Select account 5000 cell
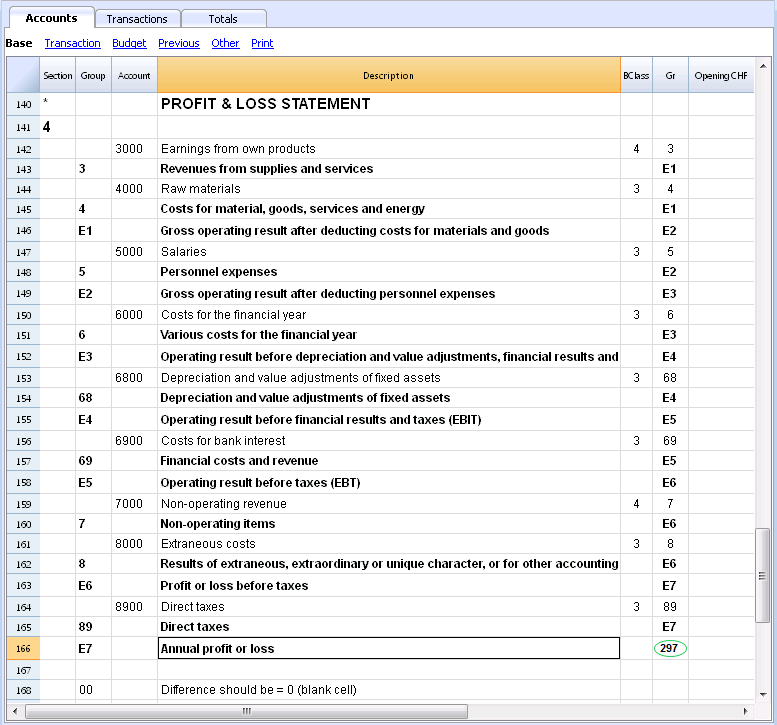This screenshot has height=725, width=777. coord(134,252)
